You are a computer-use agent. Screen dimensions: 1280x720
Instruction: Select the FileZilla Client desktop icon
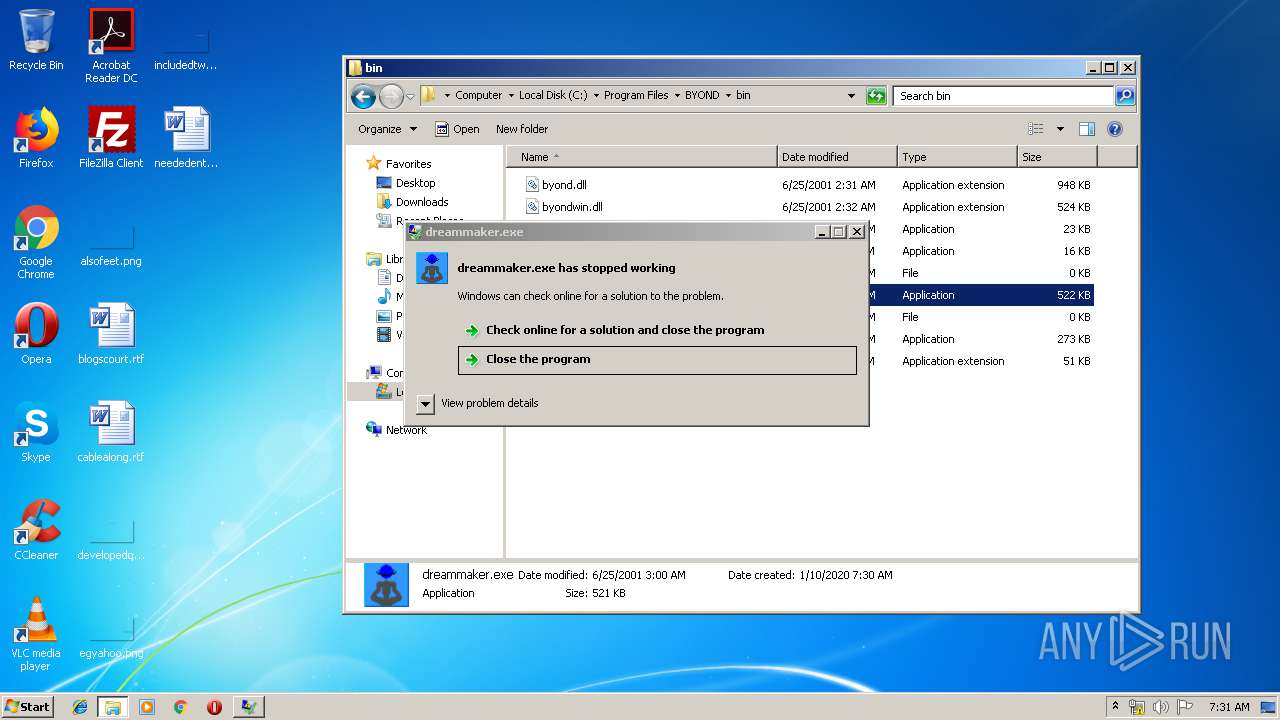tap(111, 138)
